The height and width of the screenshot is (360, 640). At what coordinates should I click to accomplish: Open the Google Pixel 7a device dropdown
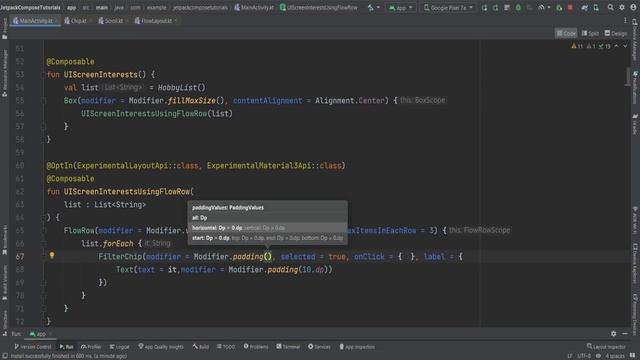coord(448,7)
